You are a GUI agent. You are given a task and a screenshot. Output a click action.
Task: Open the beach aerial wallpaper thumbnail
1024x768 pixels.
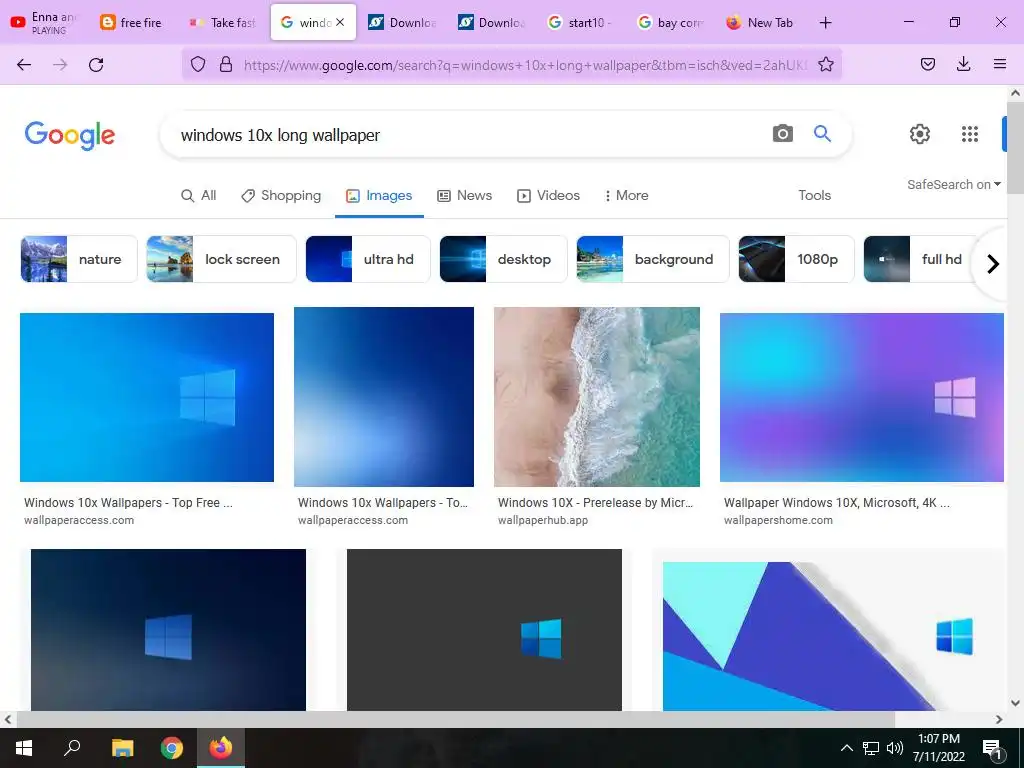point(597,397)
